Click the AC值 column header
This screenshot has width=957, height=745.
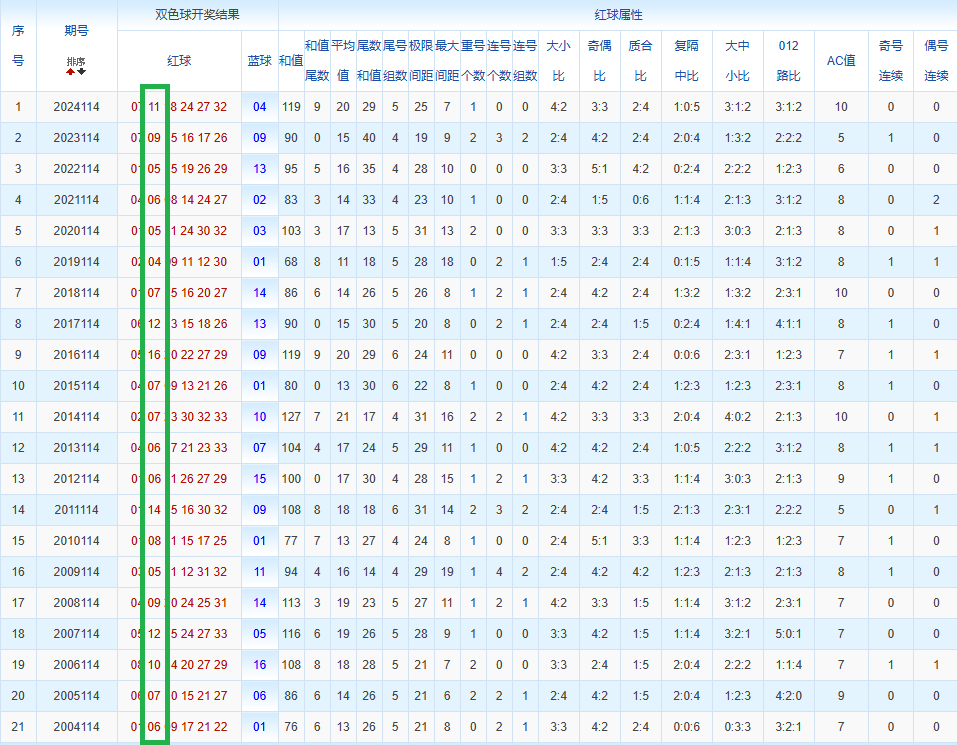[x=841, y=61]
